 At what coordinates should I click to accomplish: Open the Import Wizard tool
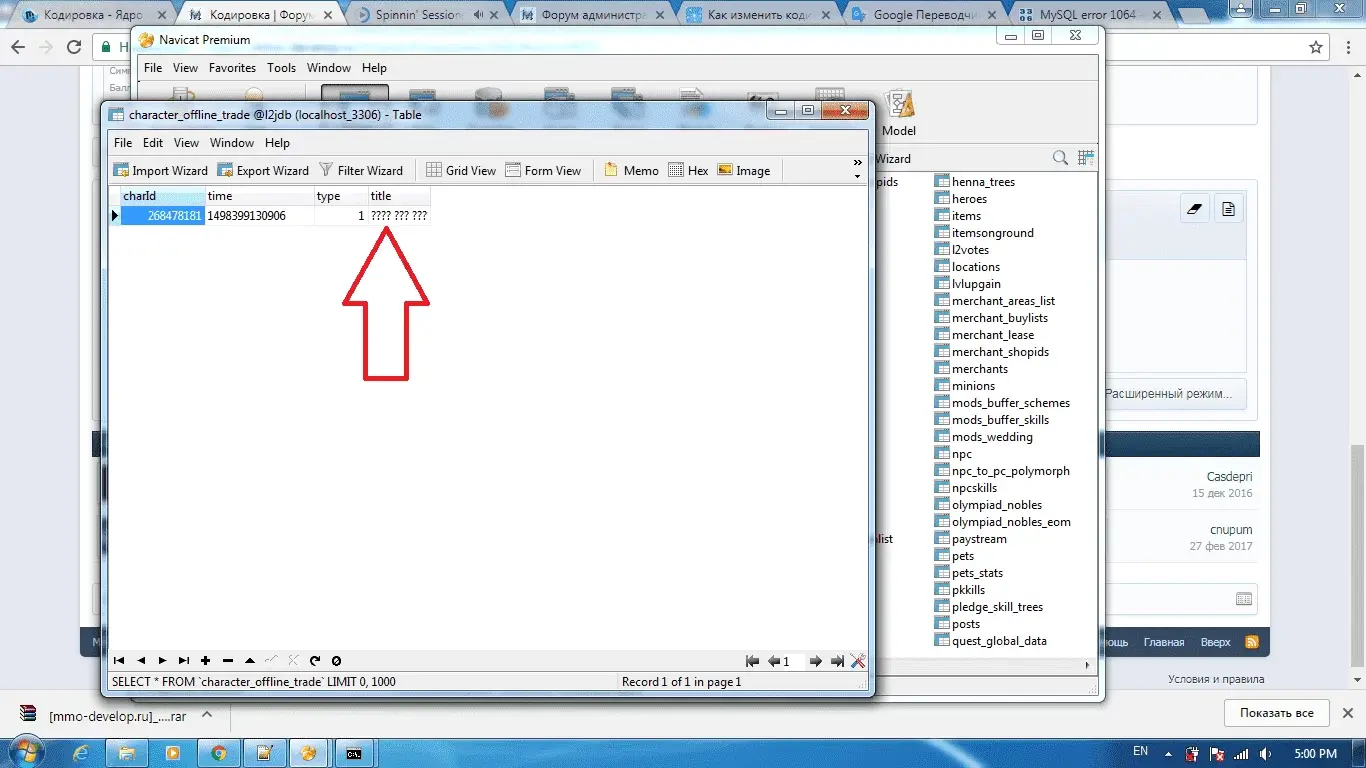point(161,170)
